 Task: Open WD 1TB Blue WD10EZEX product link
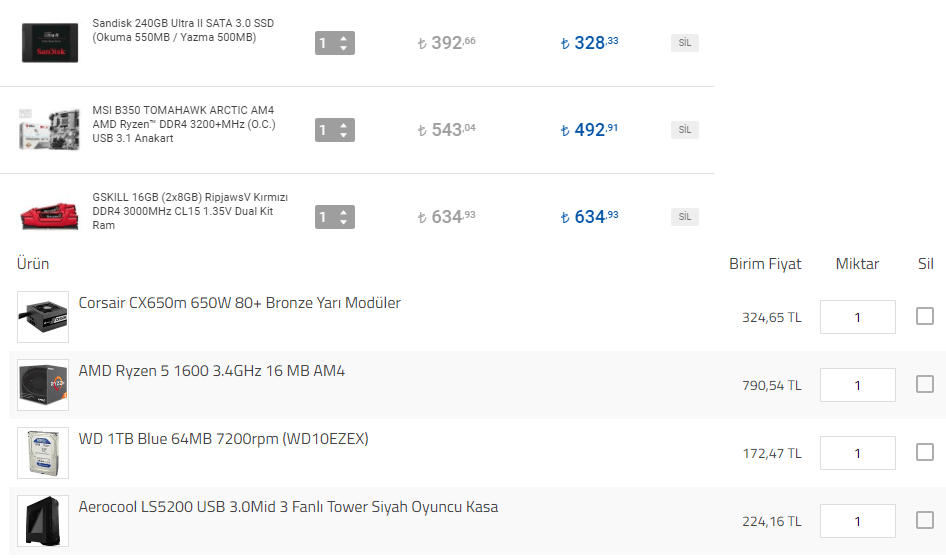coord(223,439)
